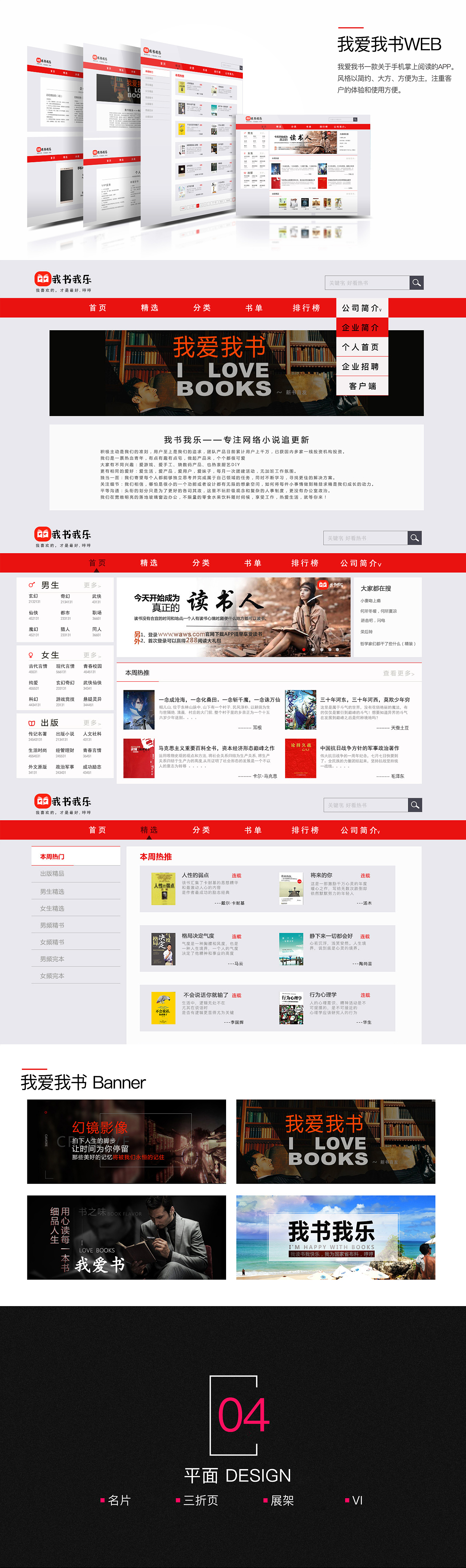The height and width of the screenshot is (1568, 466).
Task: Click 格局决定气度 book cover thumbnail
Action: pos(163,949)
